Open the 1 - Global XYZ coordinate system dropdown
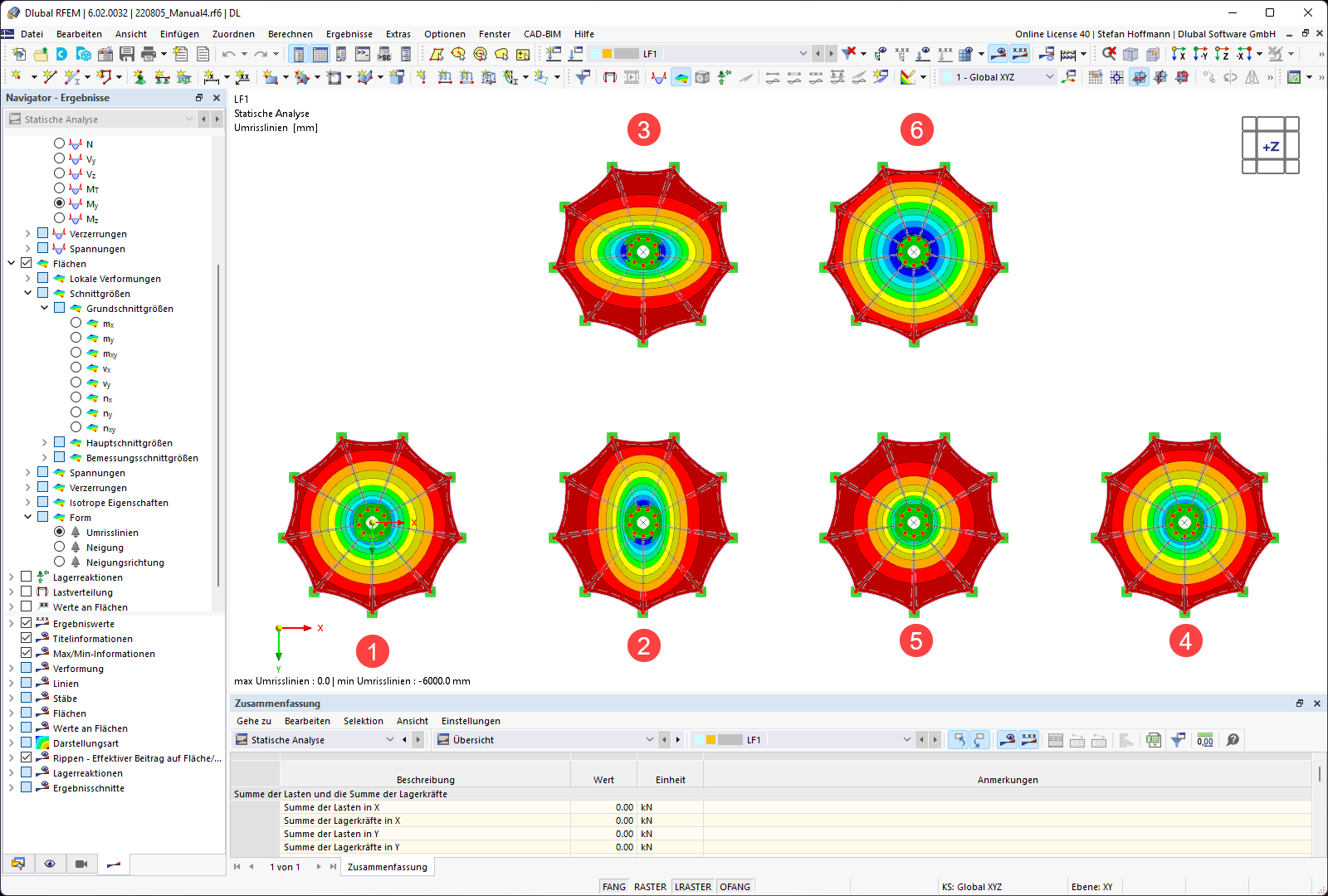Viewport: 1328px width, 896px height. 1049,77
